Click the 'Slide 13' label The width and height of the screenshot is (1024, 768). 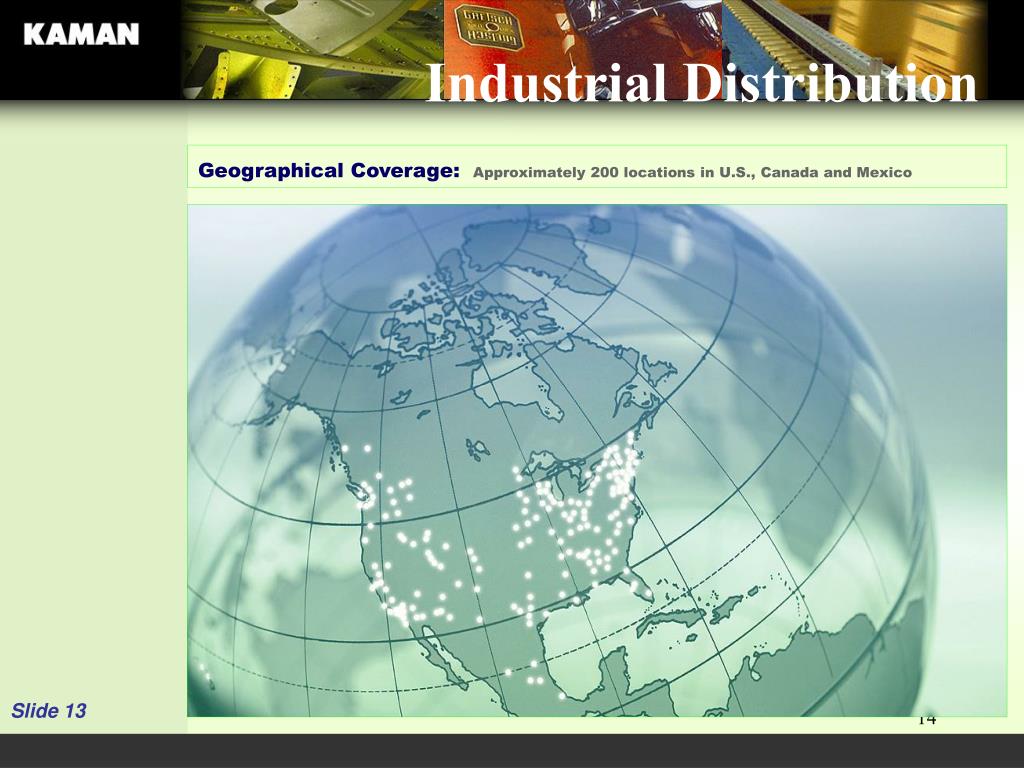pos(48,711)
